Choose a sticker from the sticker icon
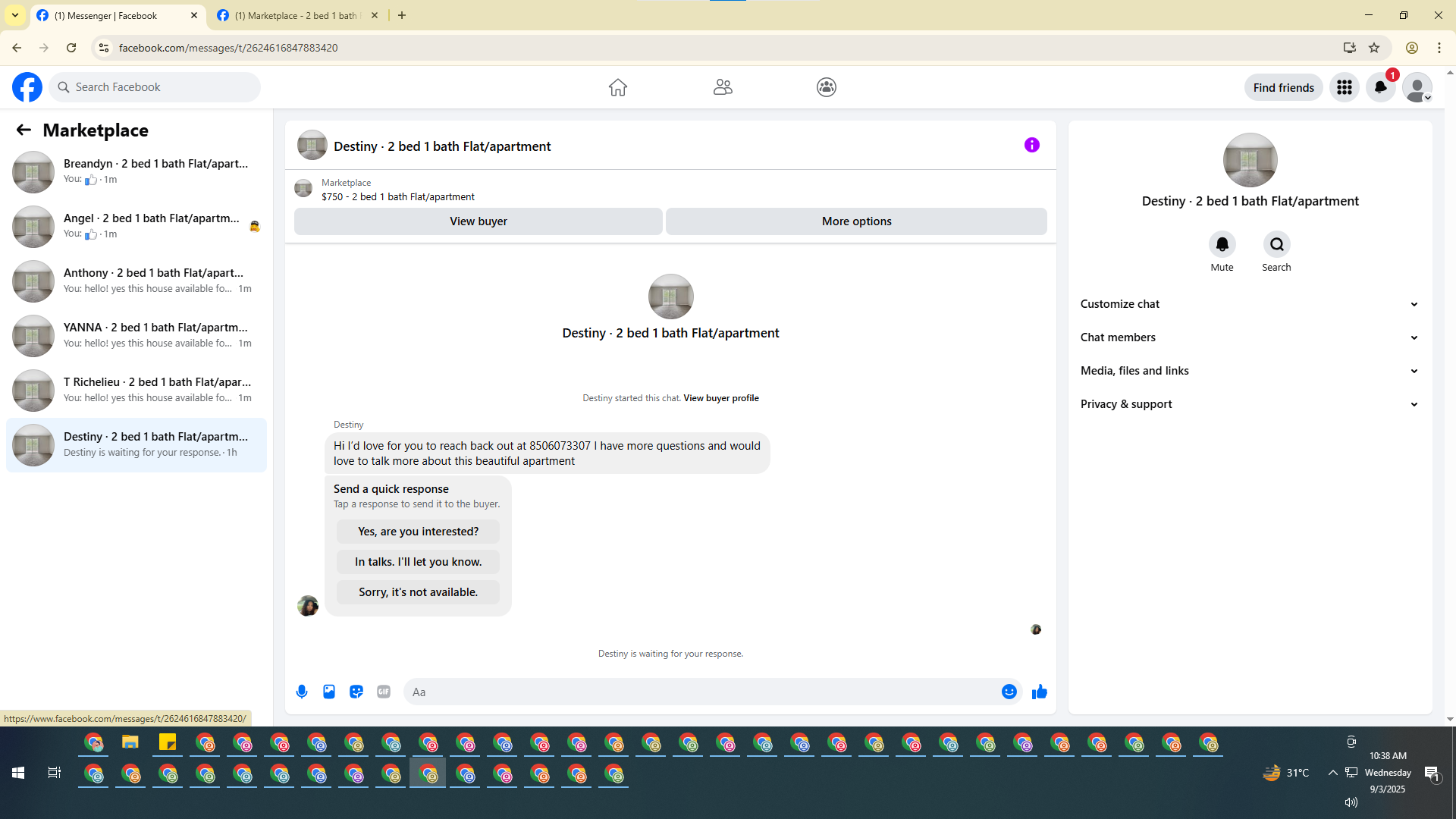The width and height of the screenshot is (1456, 819). tap(356, 692)
